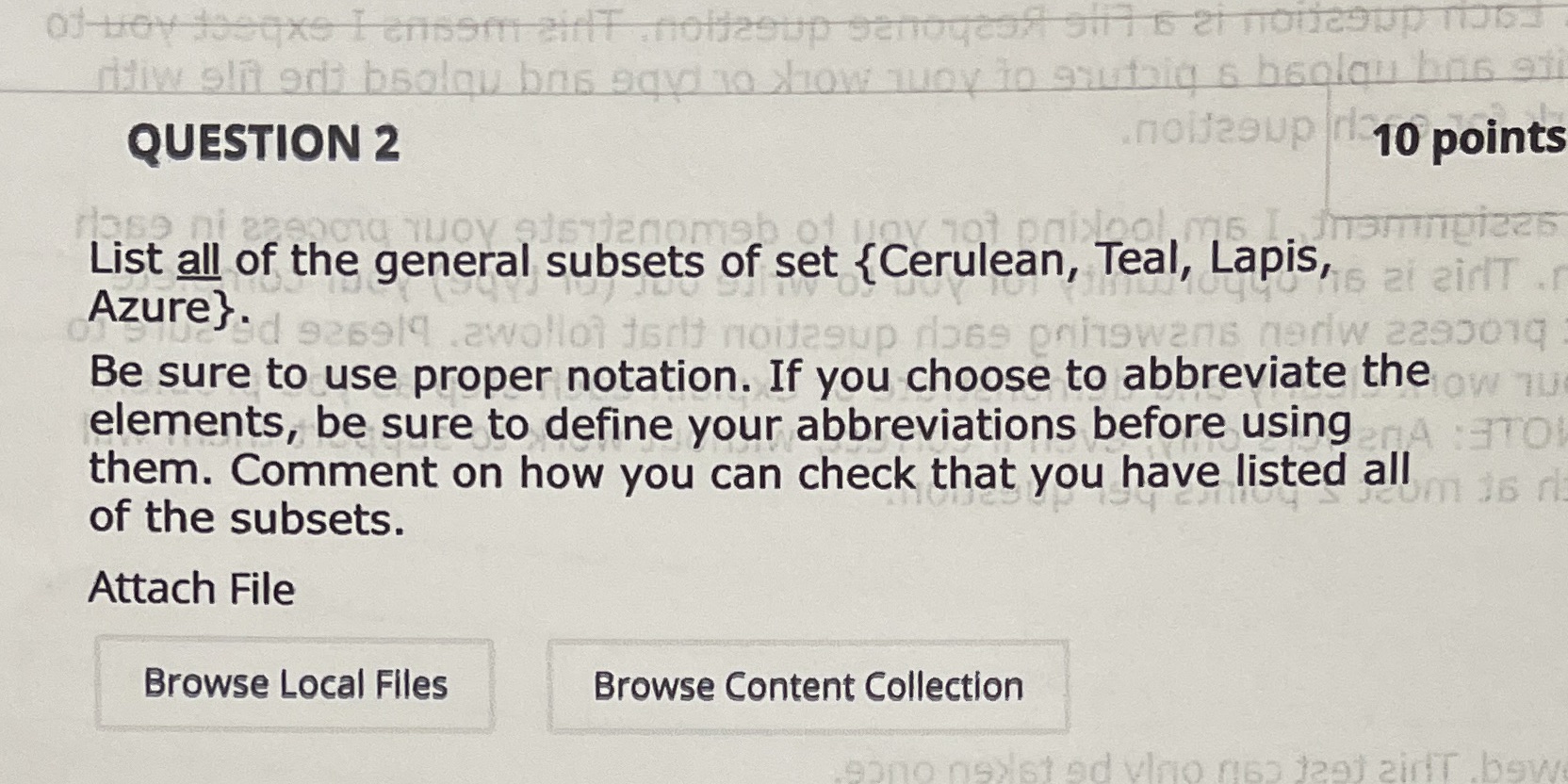Open local file browser for attachment upload
Screen dimensions: 1568x784
click(295, 685)
